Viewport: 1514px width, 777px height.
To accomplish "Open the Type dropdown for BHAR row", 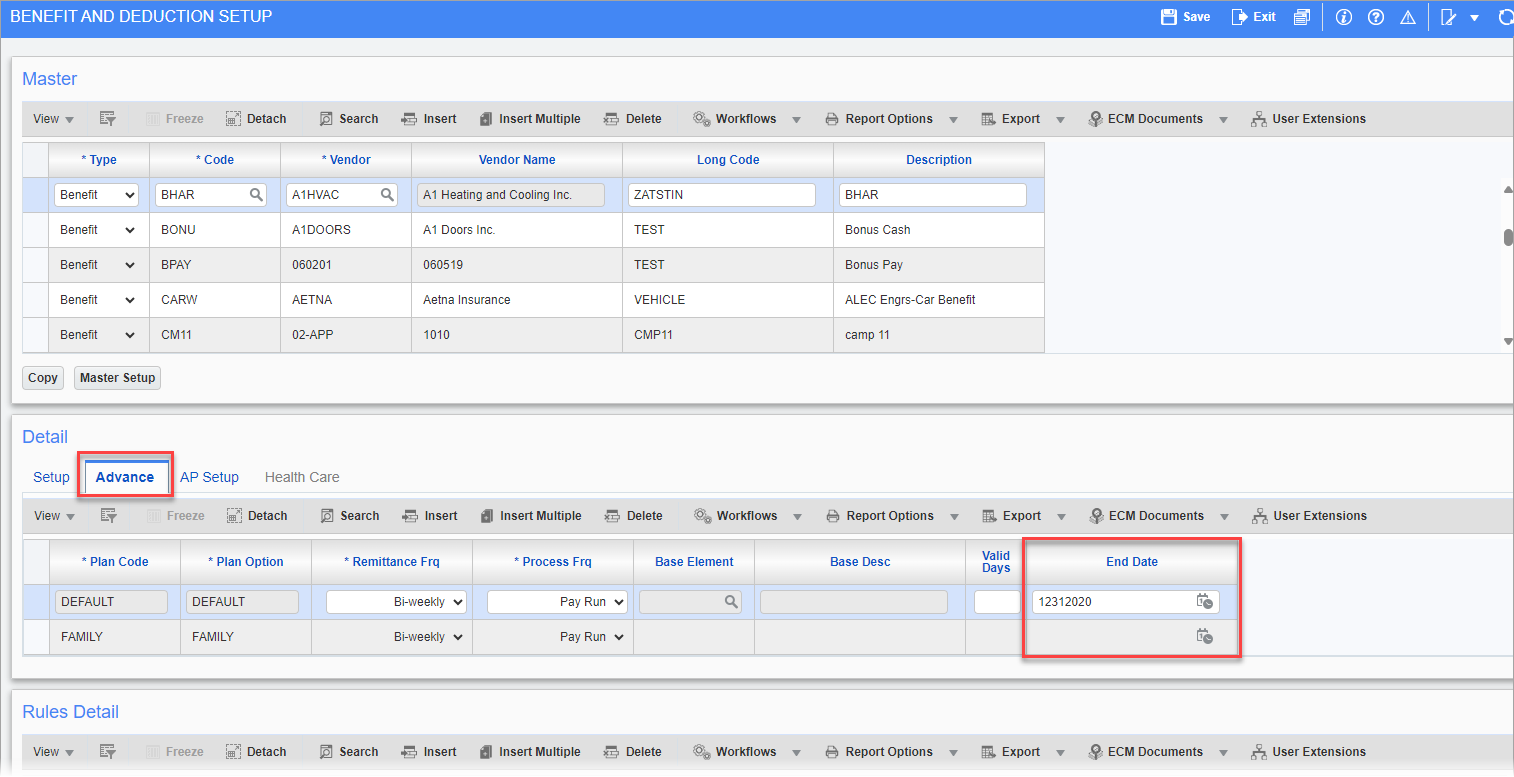I will 96,195.
